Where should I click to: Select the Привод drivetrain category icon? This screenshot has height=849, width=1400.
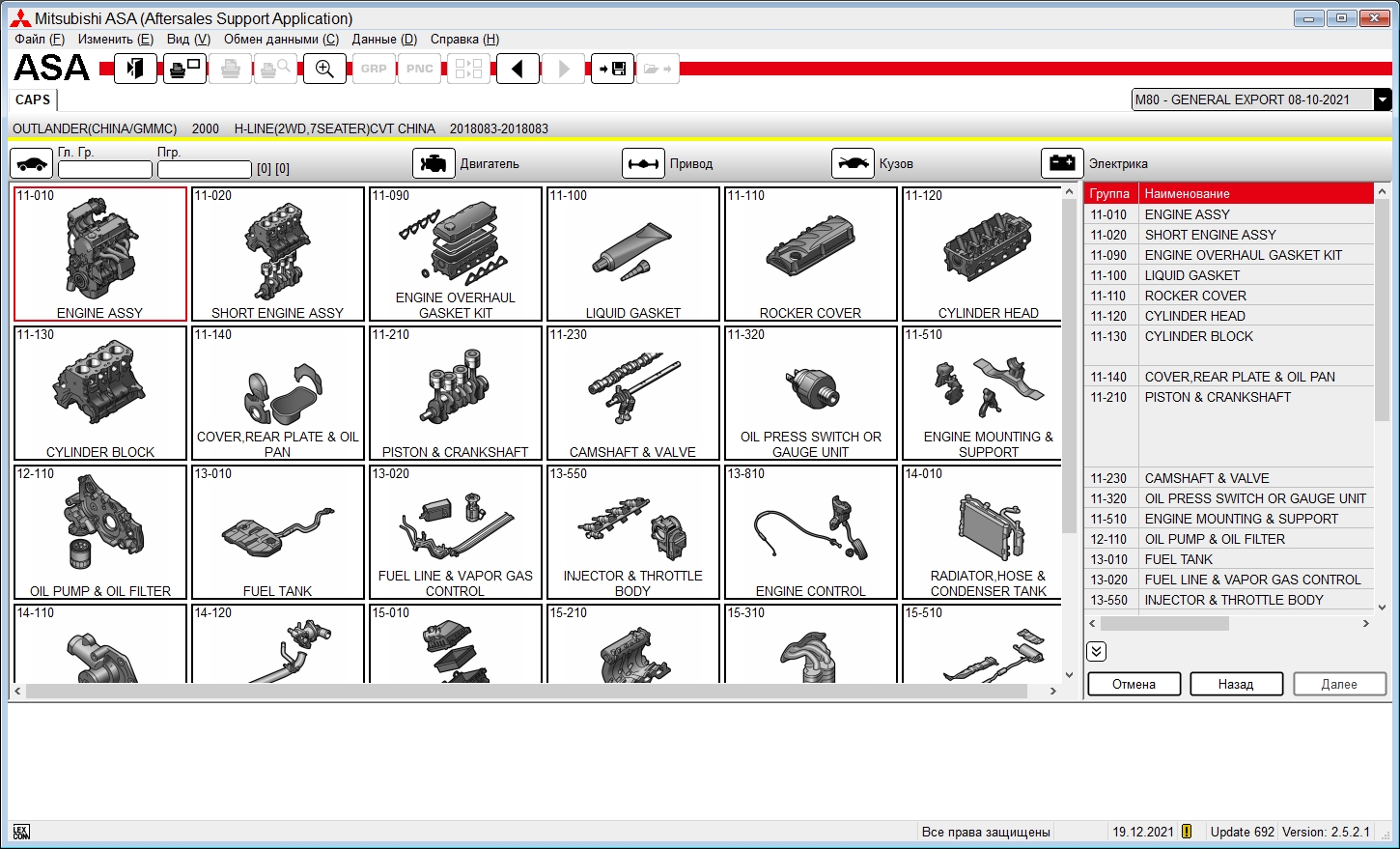pyautogui.click(x=643, y=163)
